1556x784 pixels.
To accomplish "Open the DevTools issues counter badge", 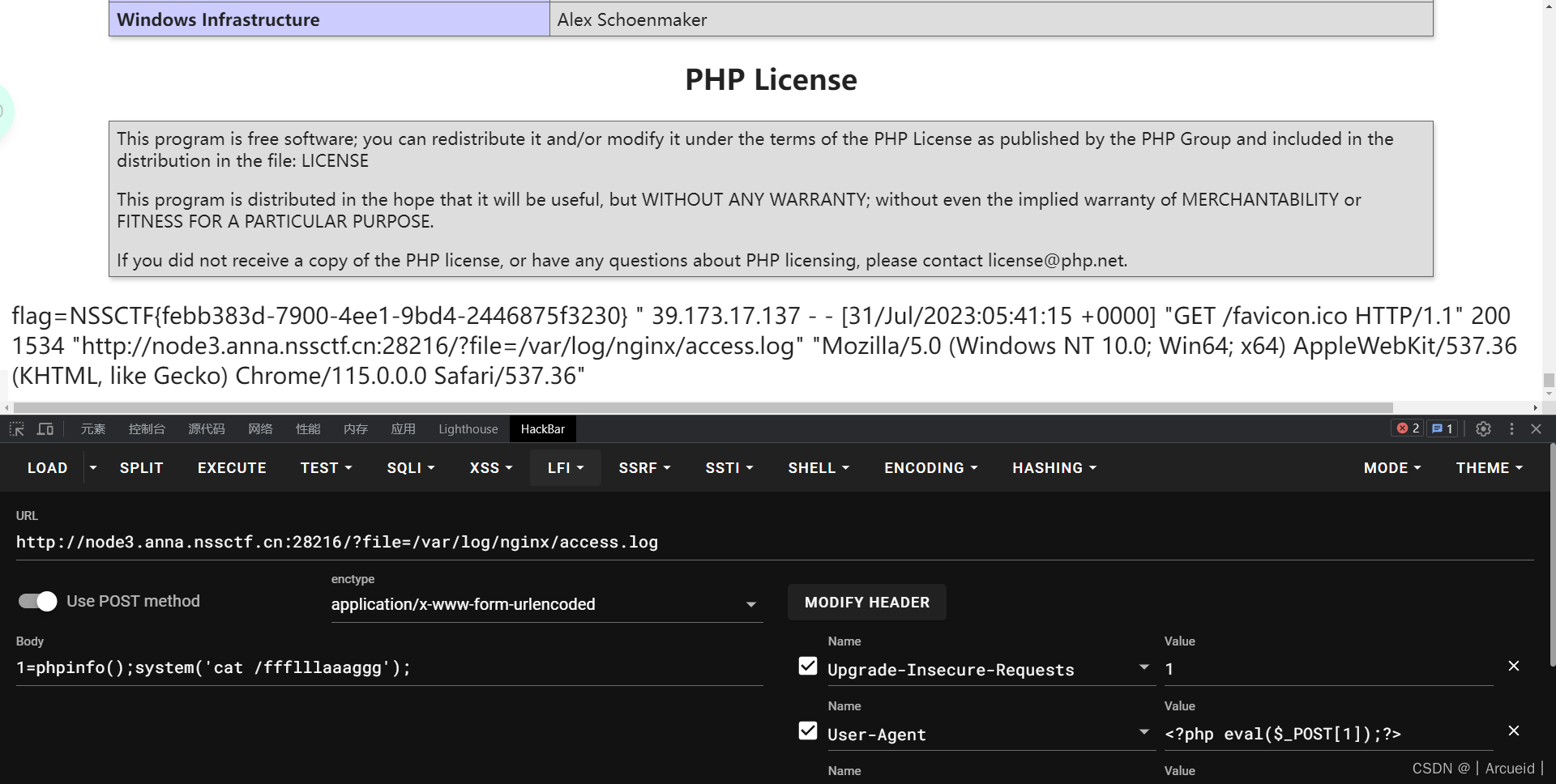I will click(1442, 428).
